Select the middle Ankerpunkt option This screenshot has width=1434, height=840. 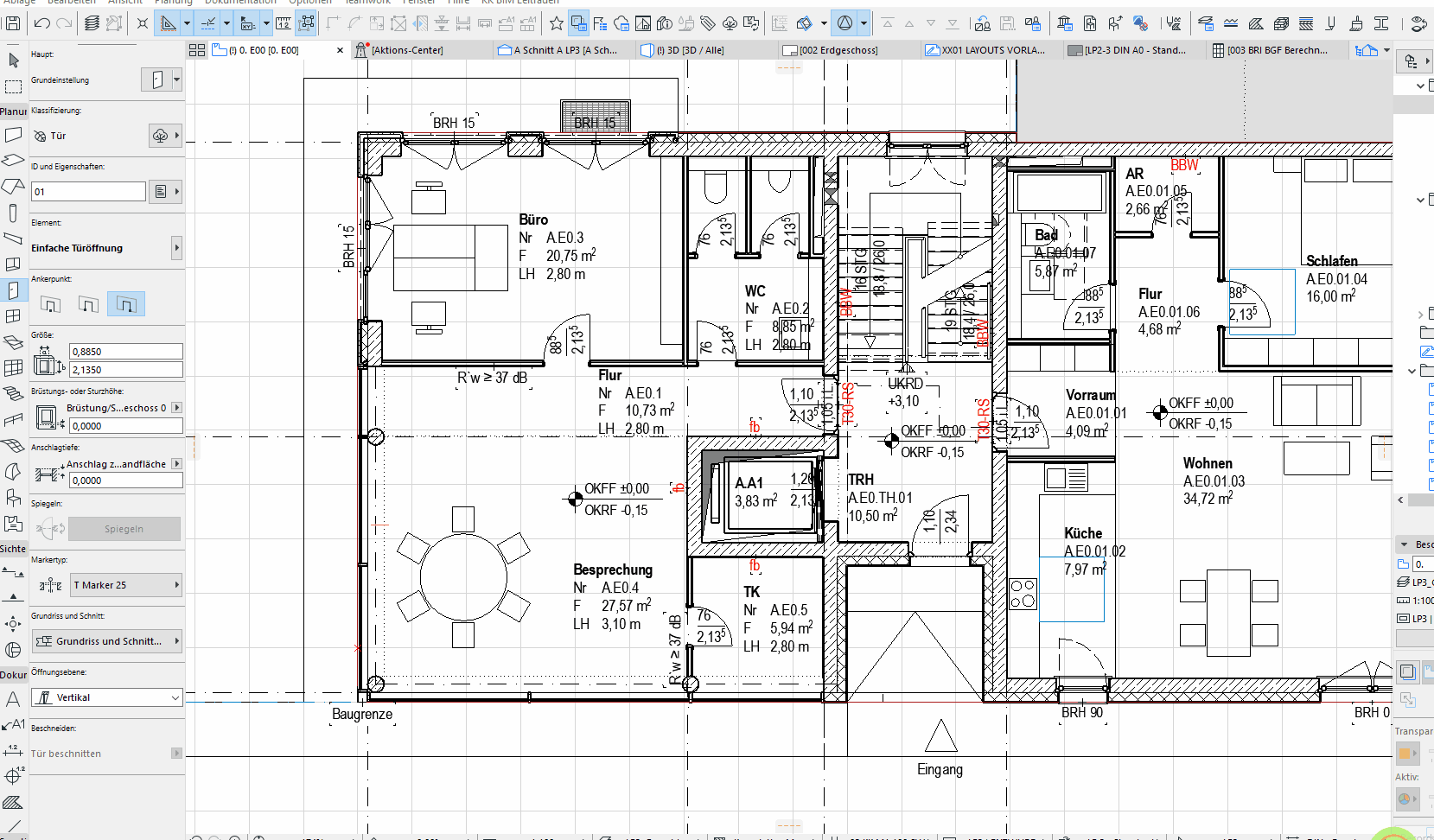pos(88,304)
